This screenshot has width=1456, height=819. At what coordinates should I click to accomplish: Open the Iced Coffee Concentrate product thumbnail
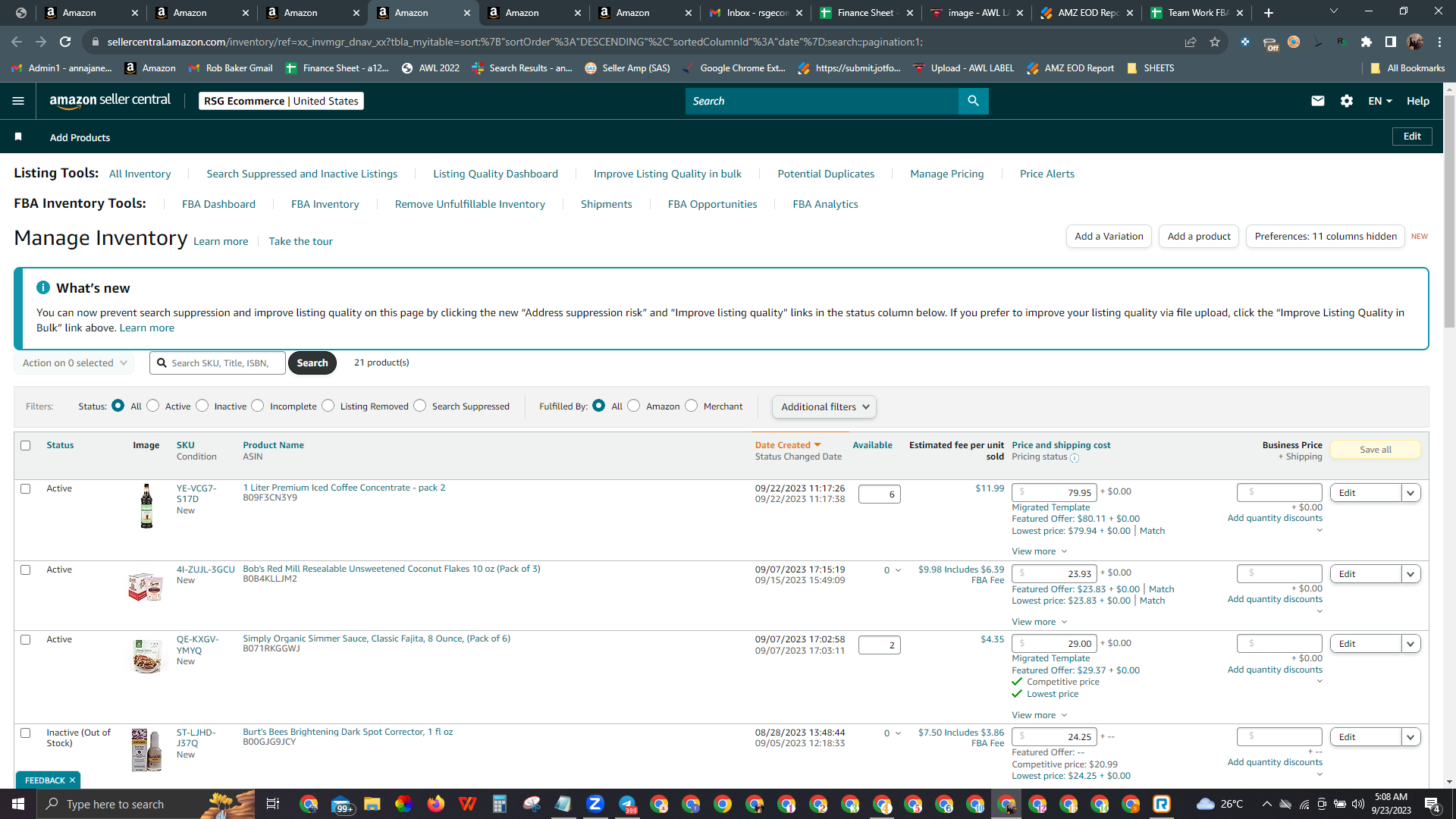pyautogui.click(x=146, y=506)
